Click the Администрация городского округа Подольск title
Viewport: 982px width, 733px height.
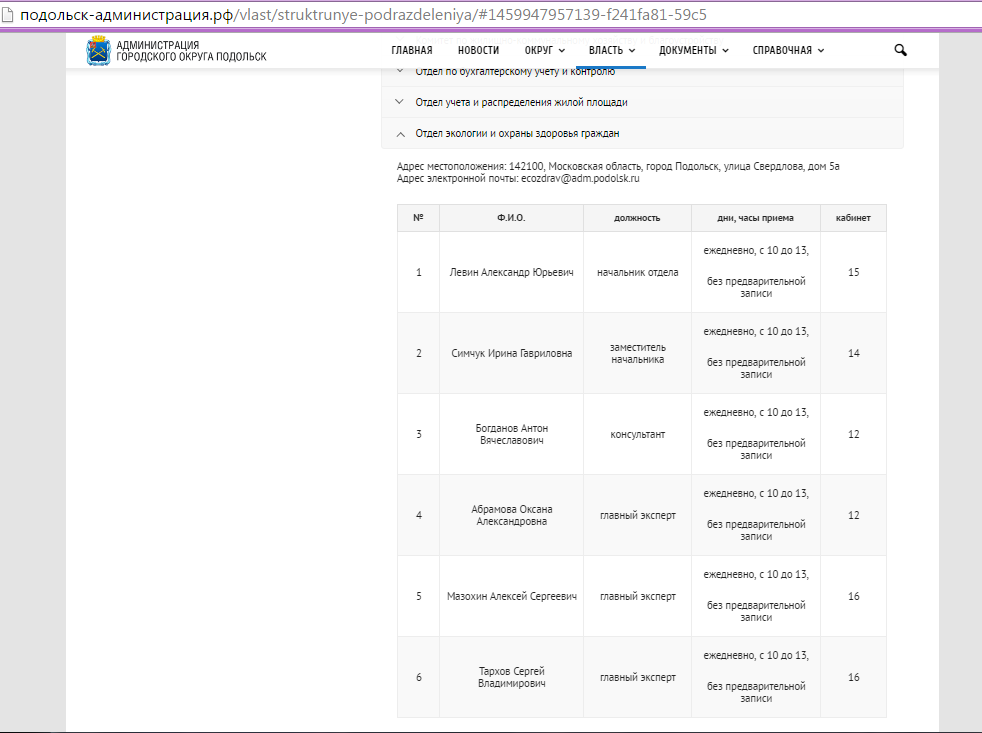191,51
